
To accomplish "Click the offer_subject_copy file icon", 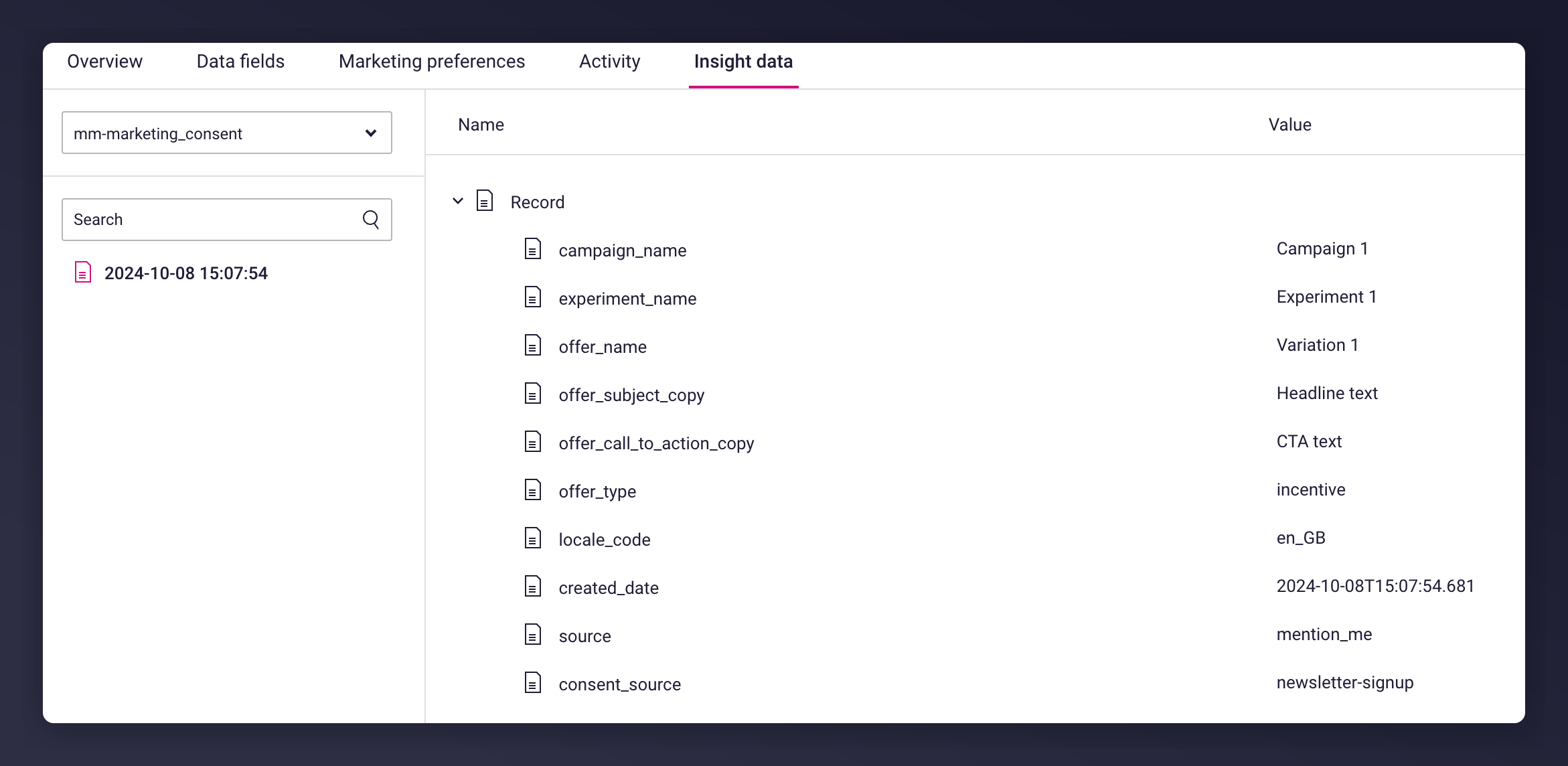I will (533, 394).
